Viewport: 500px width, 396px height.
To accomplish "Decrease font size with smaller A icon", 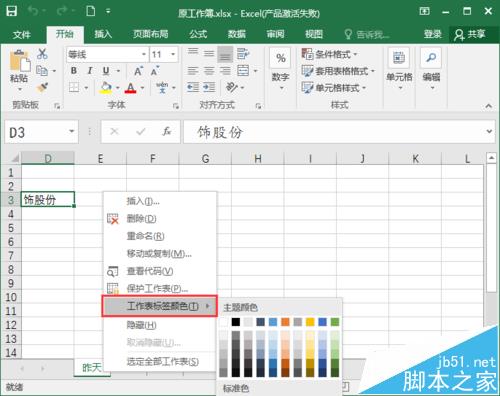I will [x=155, y=71].
